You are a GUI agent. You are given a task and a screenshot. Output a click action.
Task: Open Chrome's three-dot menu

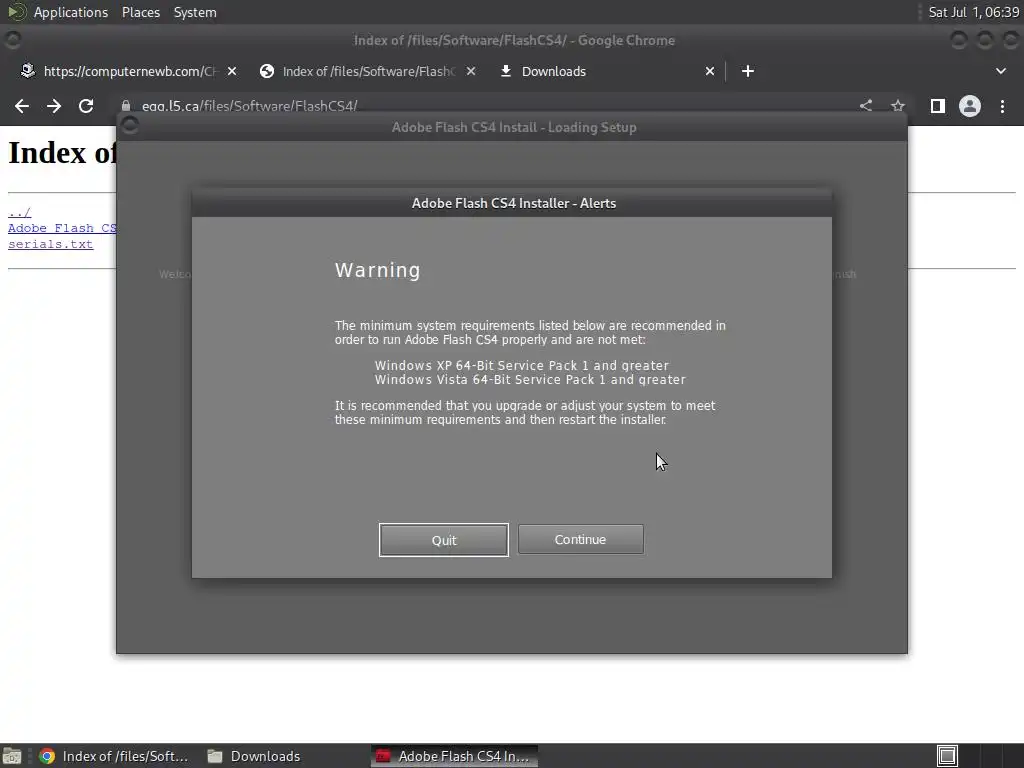pos(1002,106)
